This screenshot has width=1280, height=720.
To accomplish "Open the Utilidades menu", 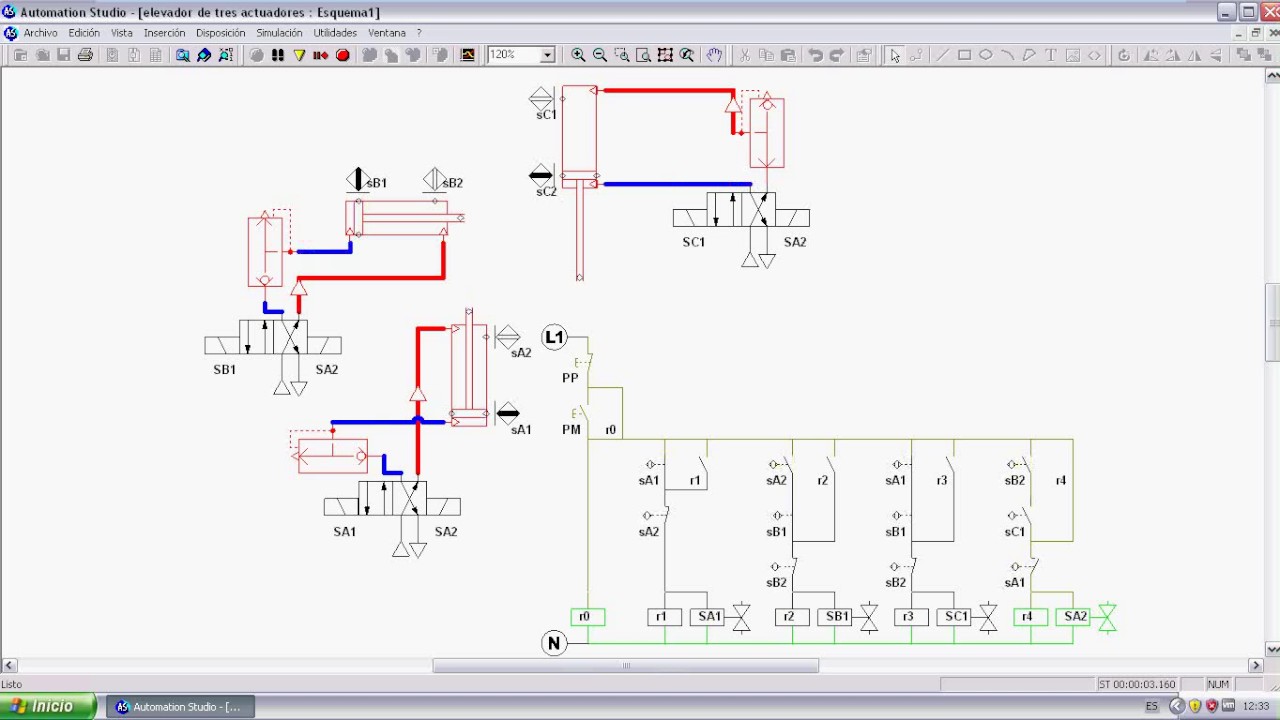I will tap(335, 33).
